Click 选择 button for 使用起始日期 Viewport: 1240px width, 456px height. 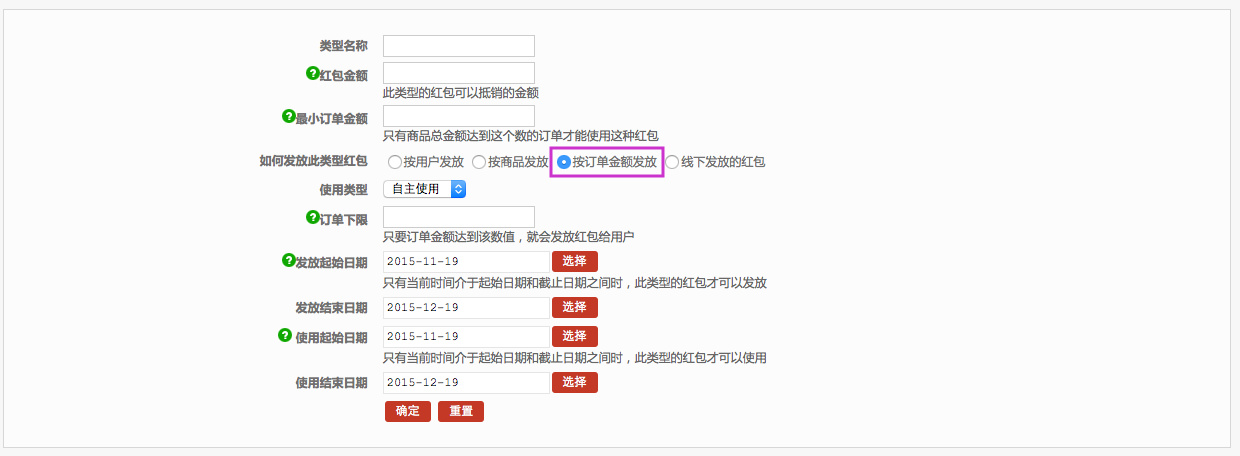pyautogui.click(x=575, y=336)
